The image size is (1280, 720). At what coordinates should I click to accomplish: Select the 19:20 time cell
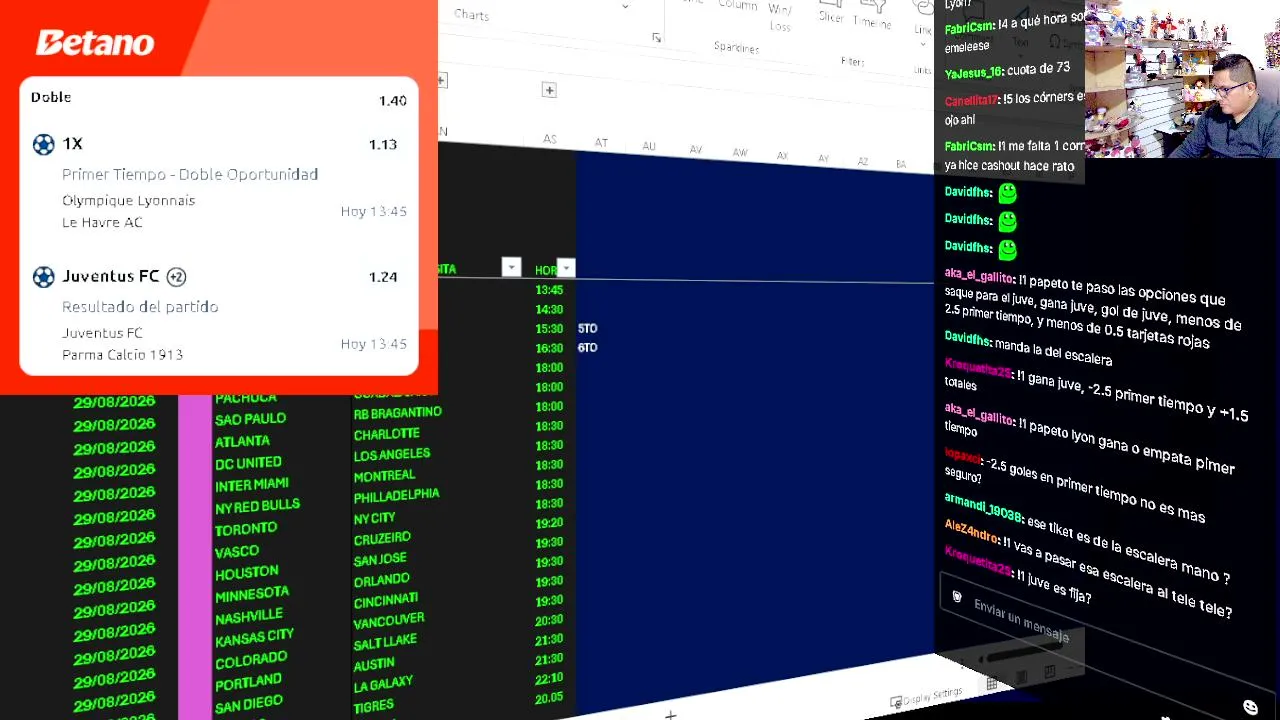click(549, 523)
